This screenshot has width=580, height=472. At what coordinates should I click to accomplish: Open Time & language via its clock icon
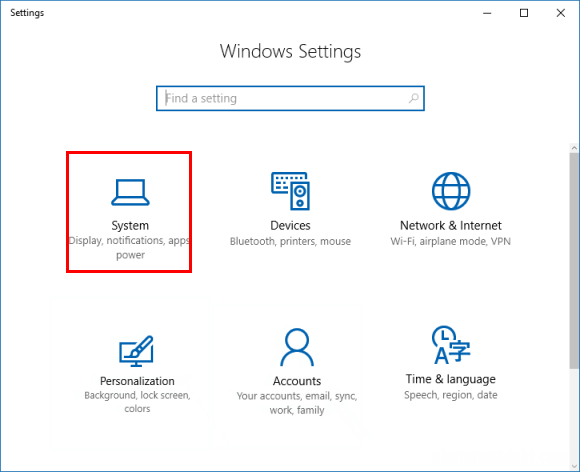[451, 345]
